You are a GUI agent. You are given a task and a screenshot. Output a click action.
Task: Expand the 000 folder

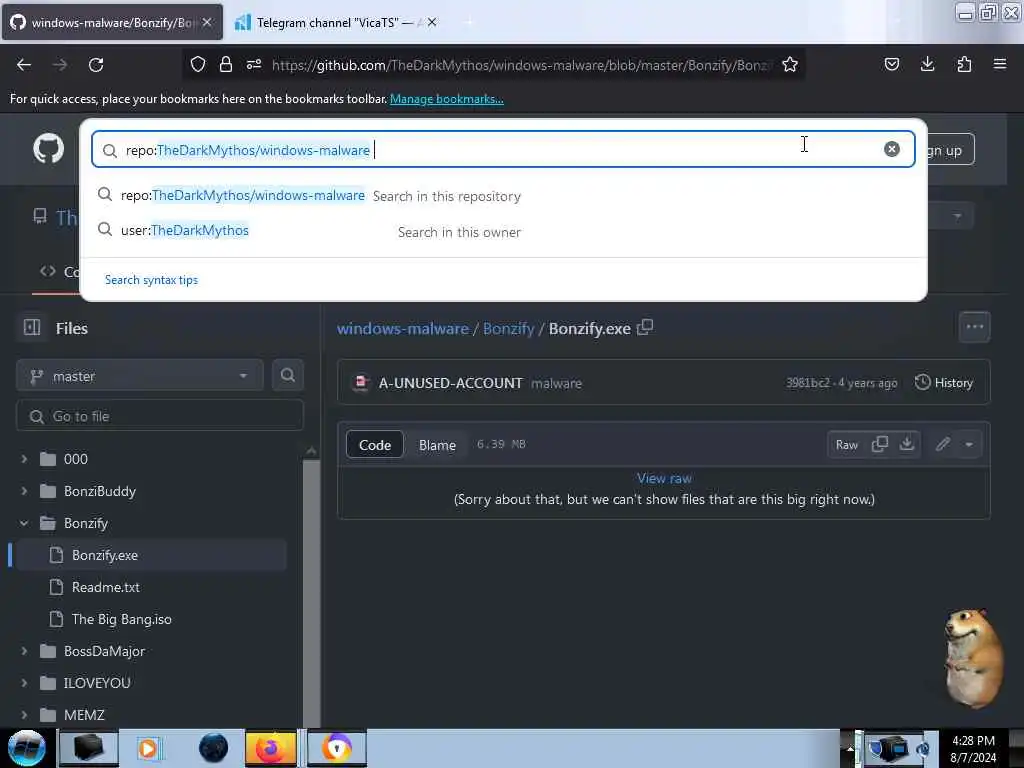click(24, 459)
